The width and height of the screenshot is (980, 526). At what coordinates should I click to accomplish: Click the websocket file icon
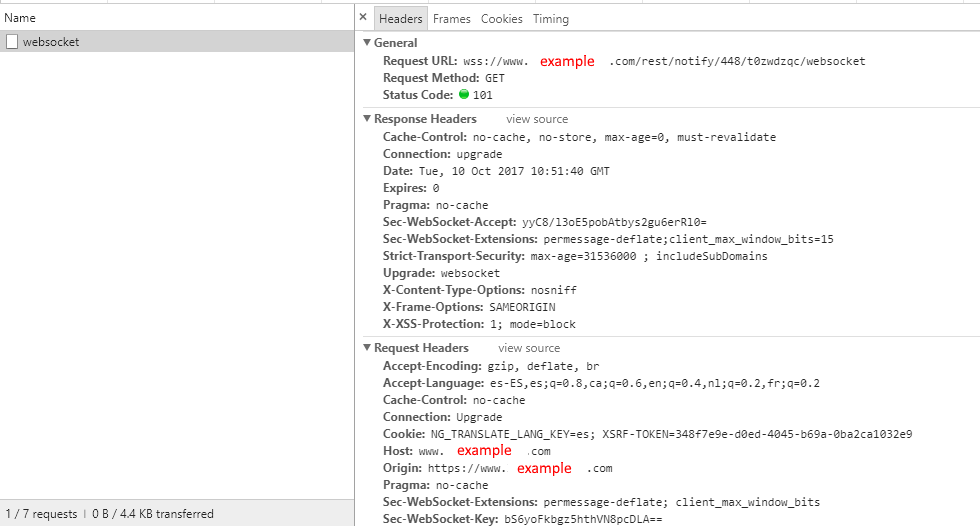[x=12, y=42]
